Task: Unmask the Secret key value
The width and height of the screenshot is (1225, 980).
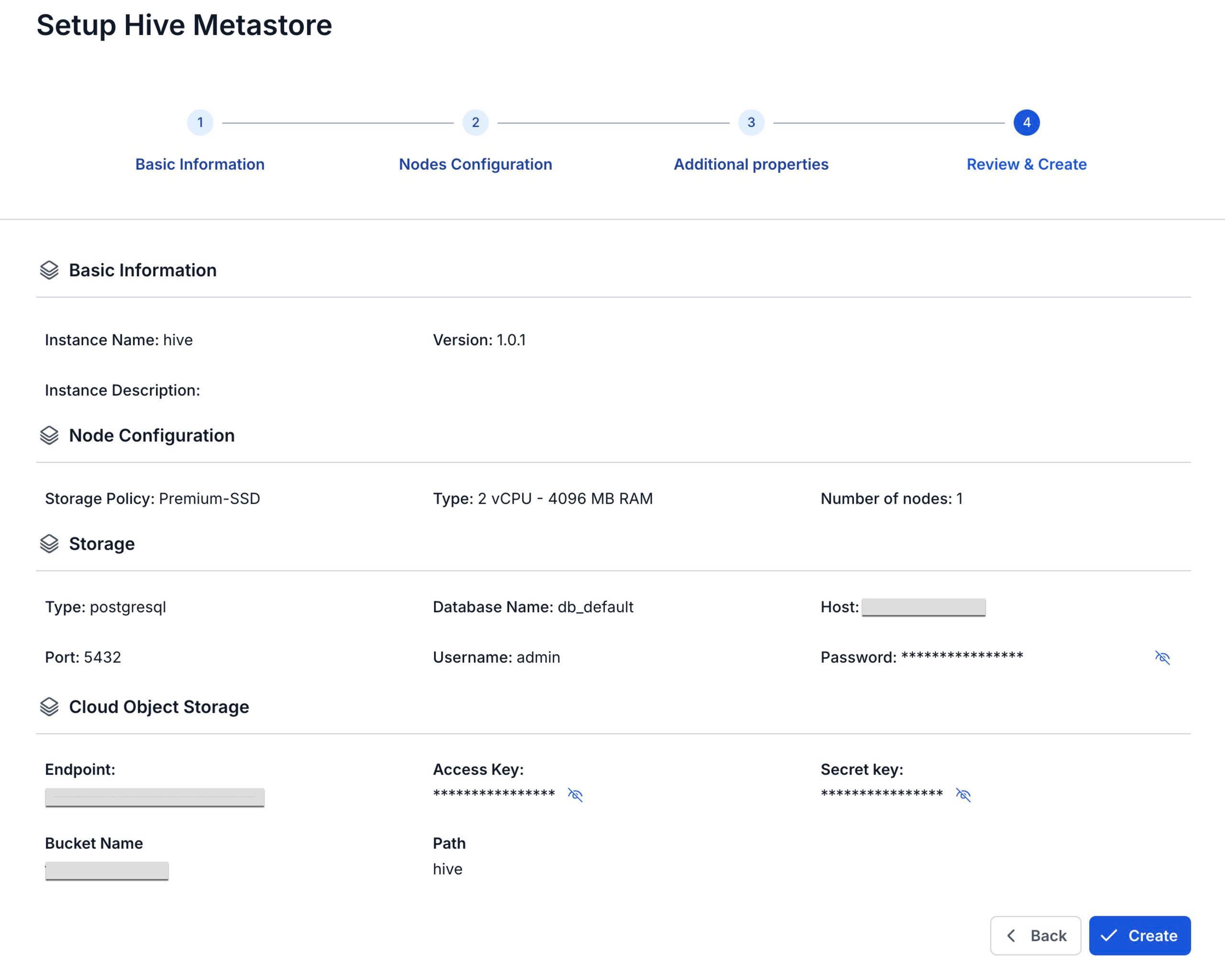Action: click(x=963, y=794)
